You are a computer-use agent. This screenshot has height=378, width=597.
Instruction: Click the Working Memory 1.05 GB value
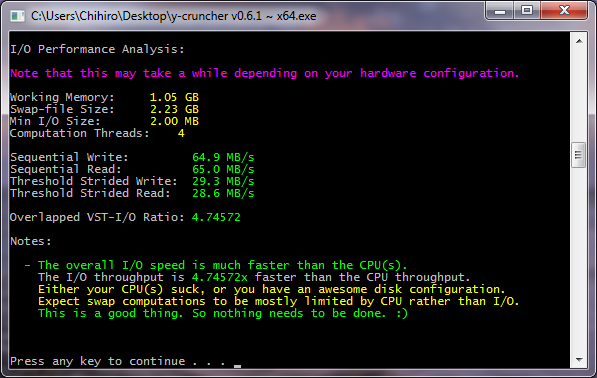click(x=174, y=97)
